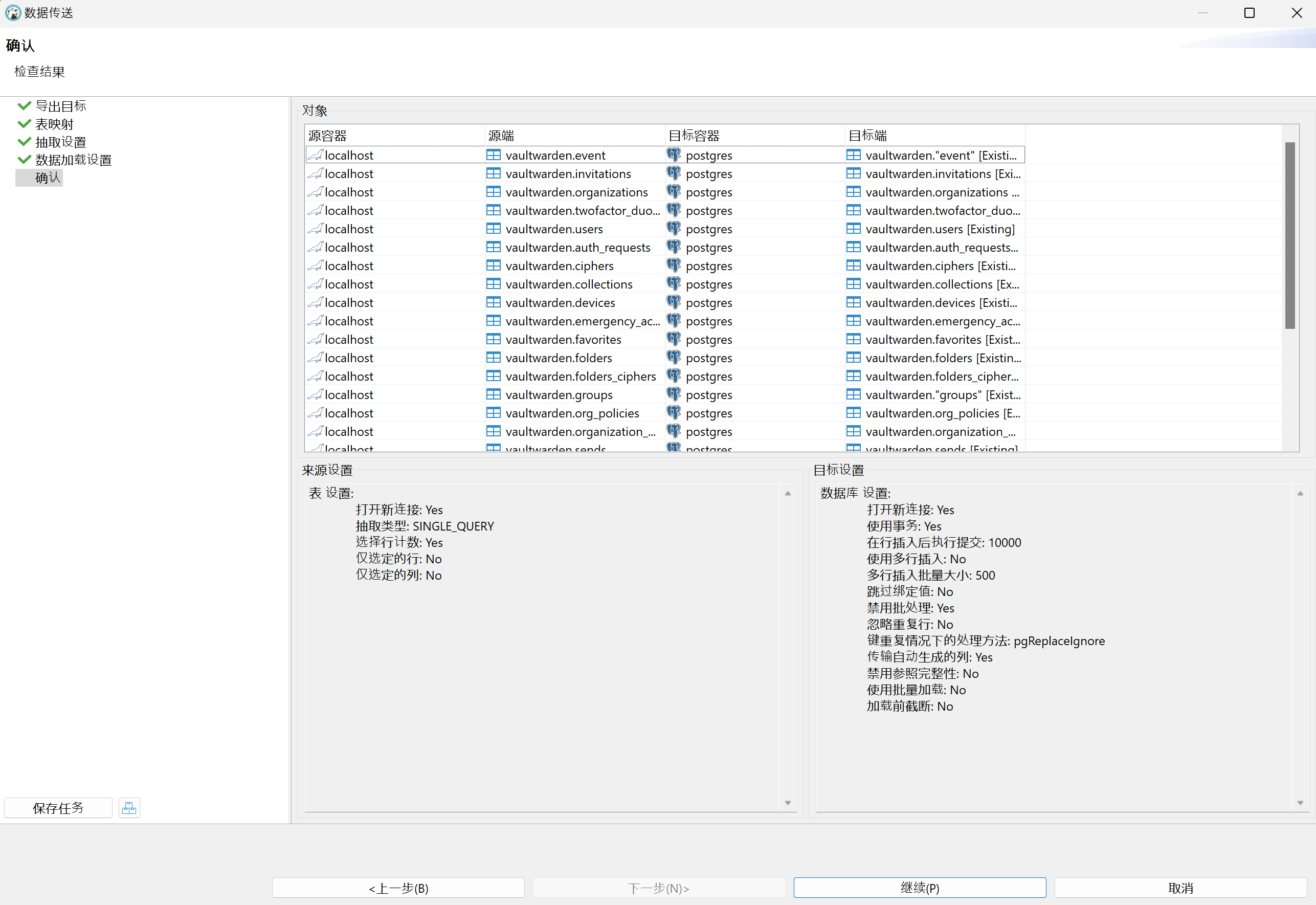The width and height of the screenshot is (1316, 905).
Task: Open the 表映射 wizard step
Action: point(54,124)
